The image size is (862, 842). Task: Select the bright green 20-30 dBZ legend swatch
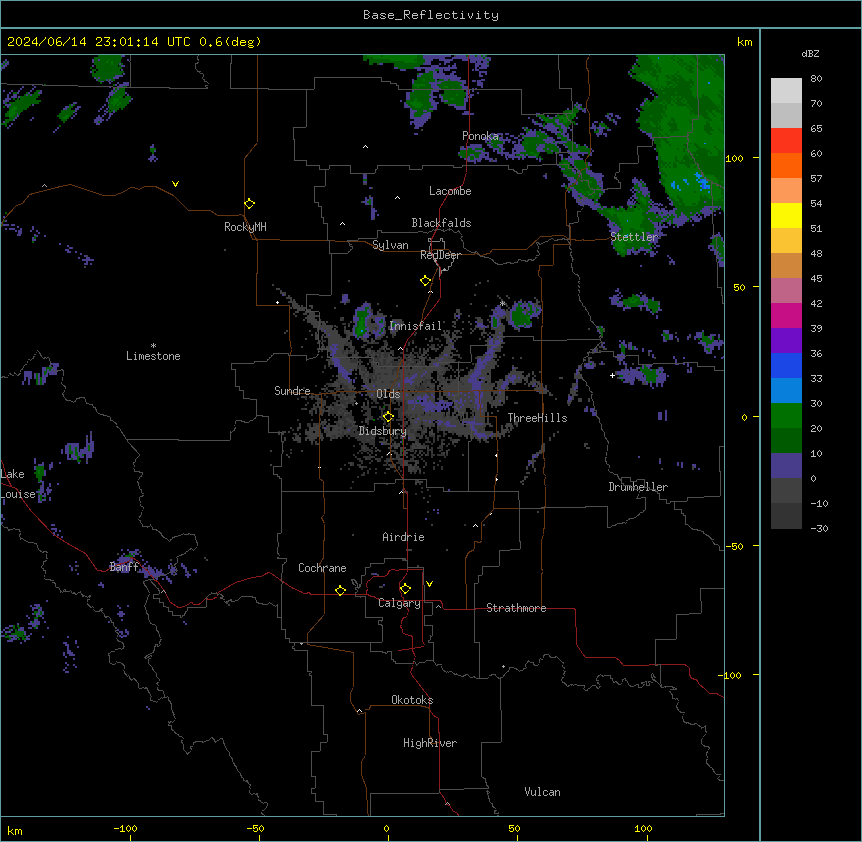click(786, 416)
